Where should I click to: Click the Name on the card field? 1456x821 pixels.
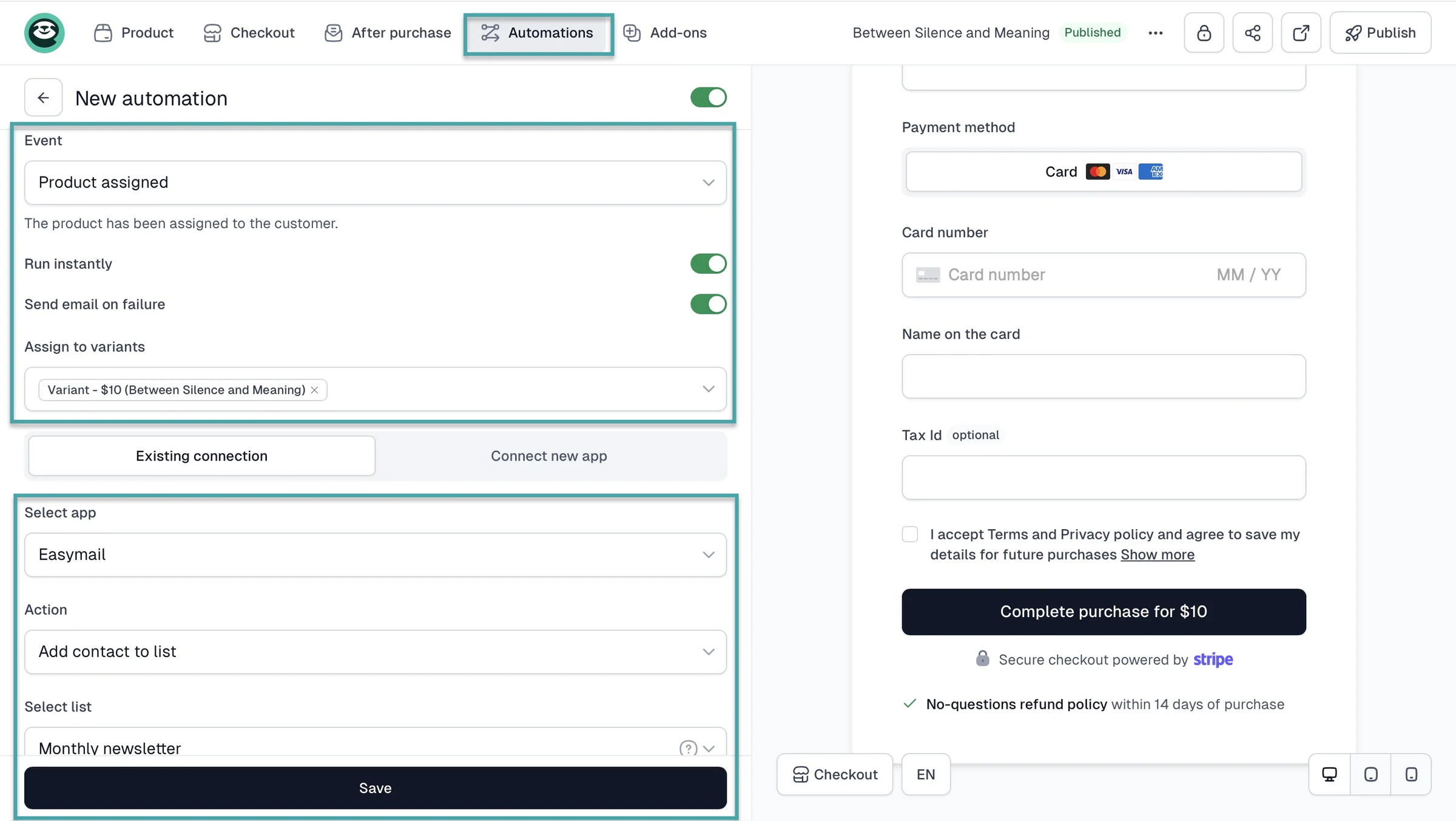click(1104, 376)
